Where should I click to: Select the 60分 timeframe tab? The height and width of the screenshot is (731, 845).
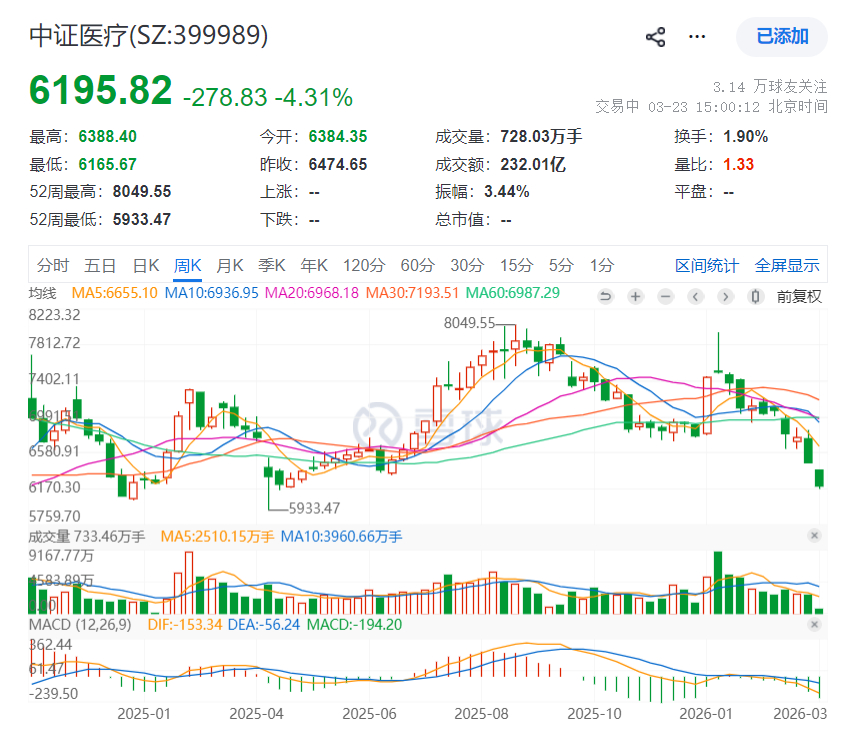(x=418, y=265)
